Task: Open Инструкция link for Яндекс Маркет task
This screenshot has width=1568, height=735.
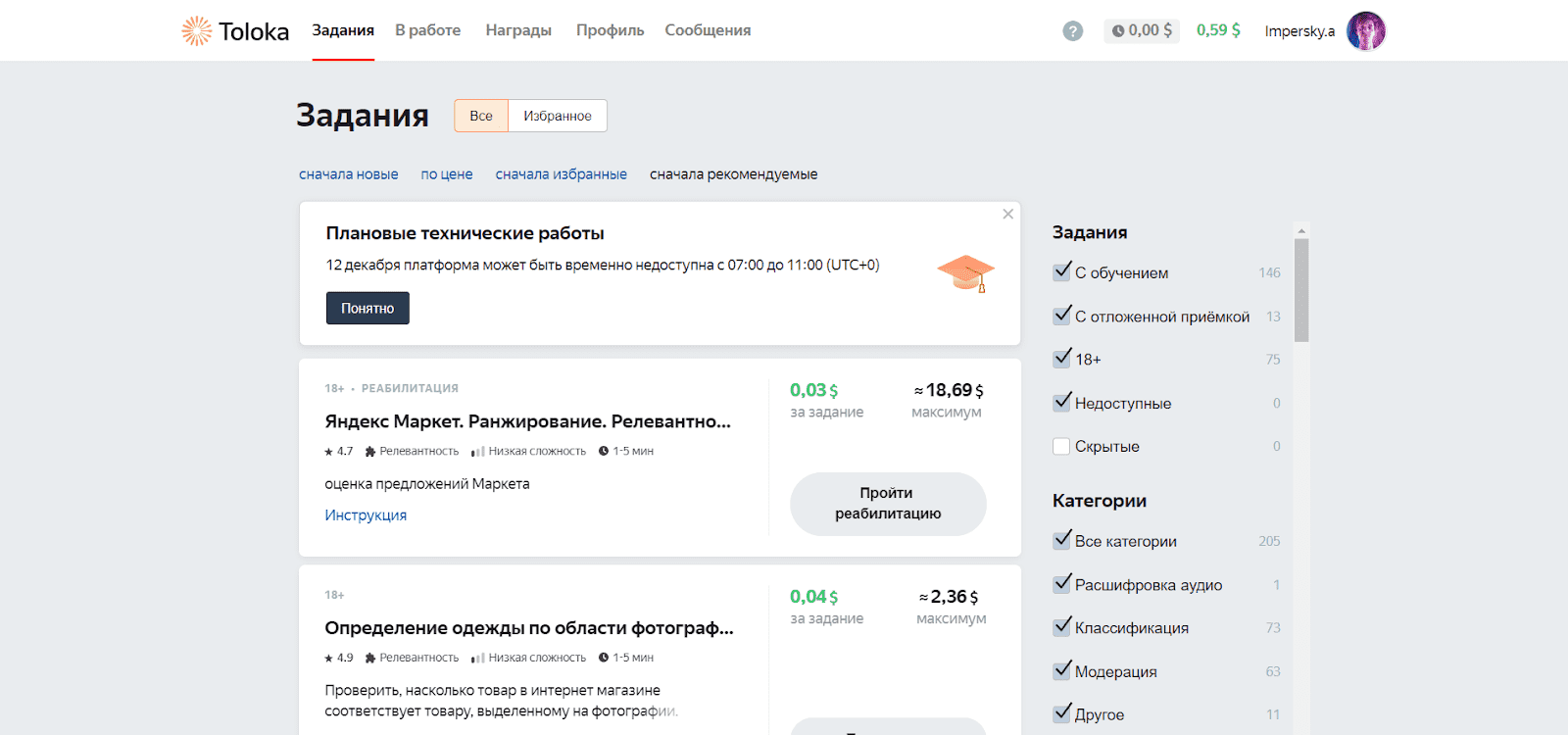Action: pos(366,515)
